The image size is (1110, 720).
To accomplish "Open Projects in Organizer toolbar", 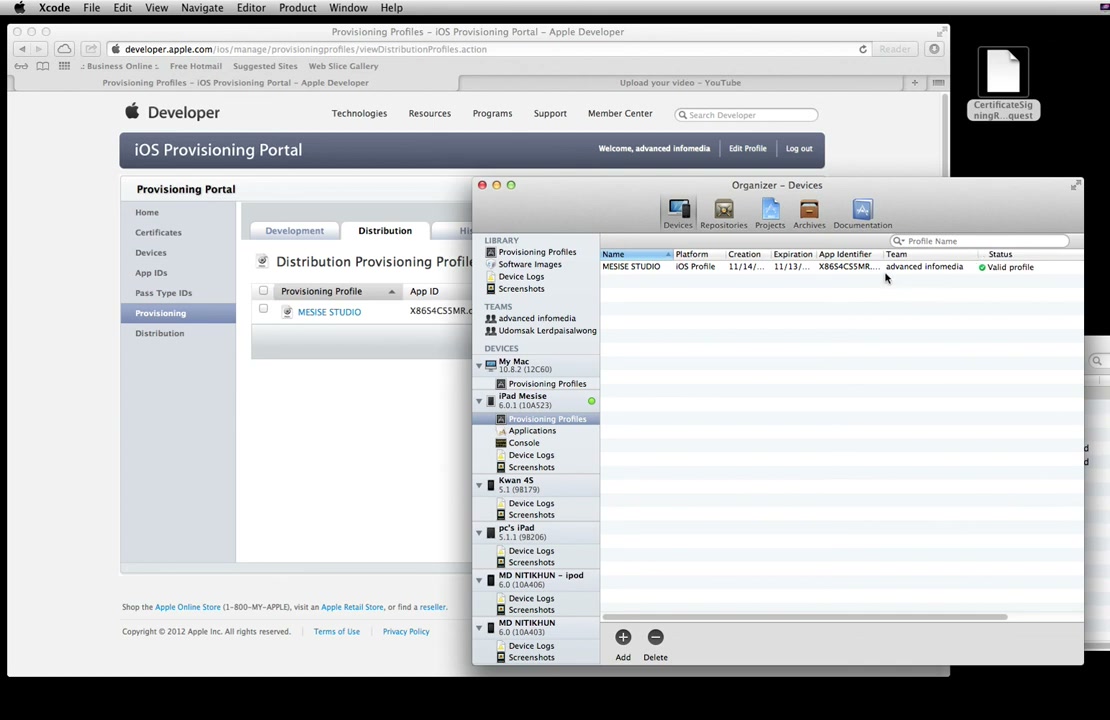I will click(x=769, y=213).
